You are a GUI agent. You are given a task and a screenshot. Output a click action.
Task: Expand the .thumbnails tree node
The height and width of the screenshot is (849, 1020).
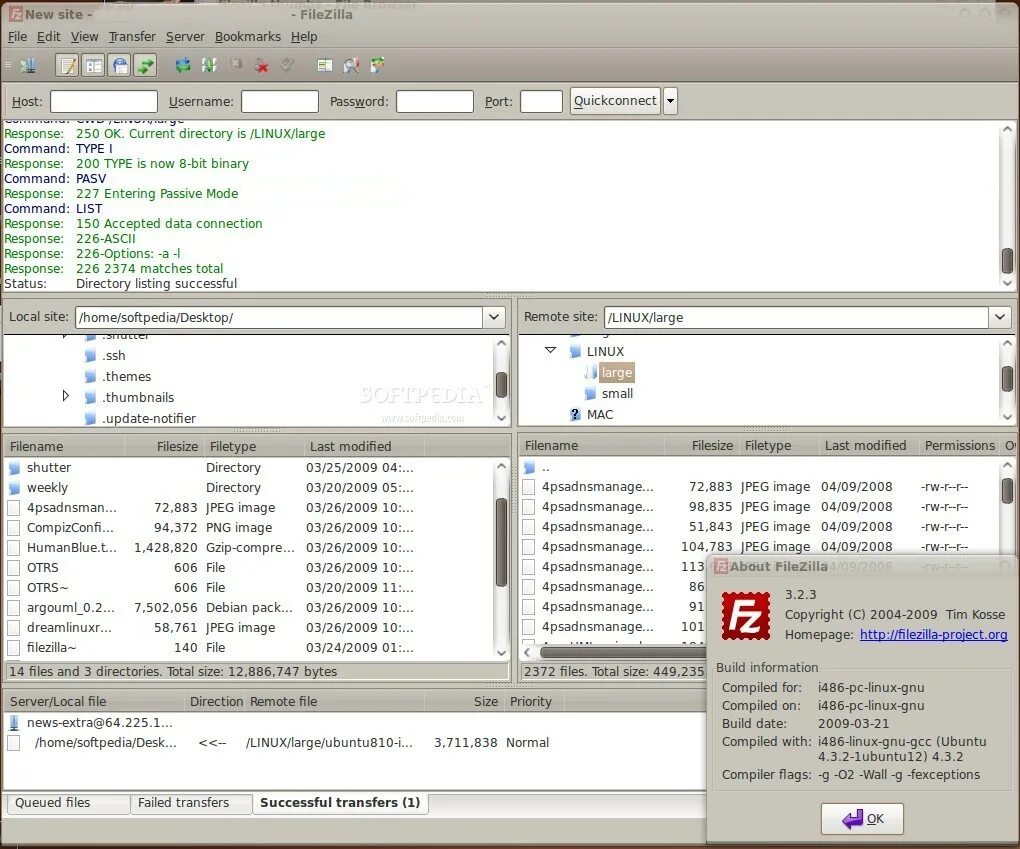pyautogui.click(x=65, y=396)
